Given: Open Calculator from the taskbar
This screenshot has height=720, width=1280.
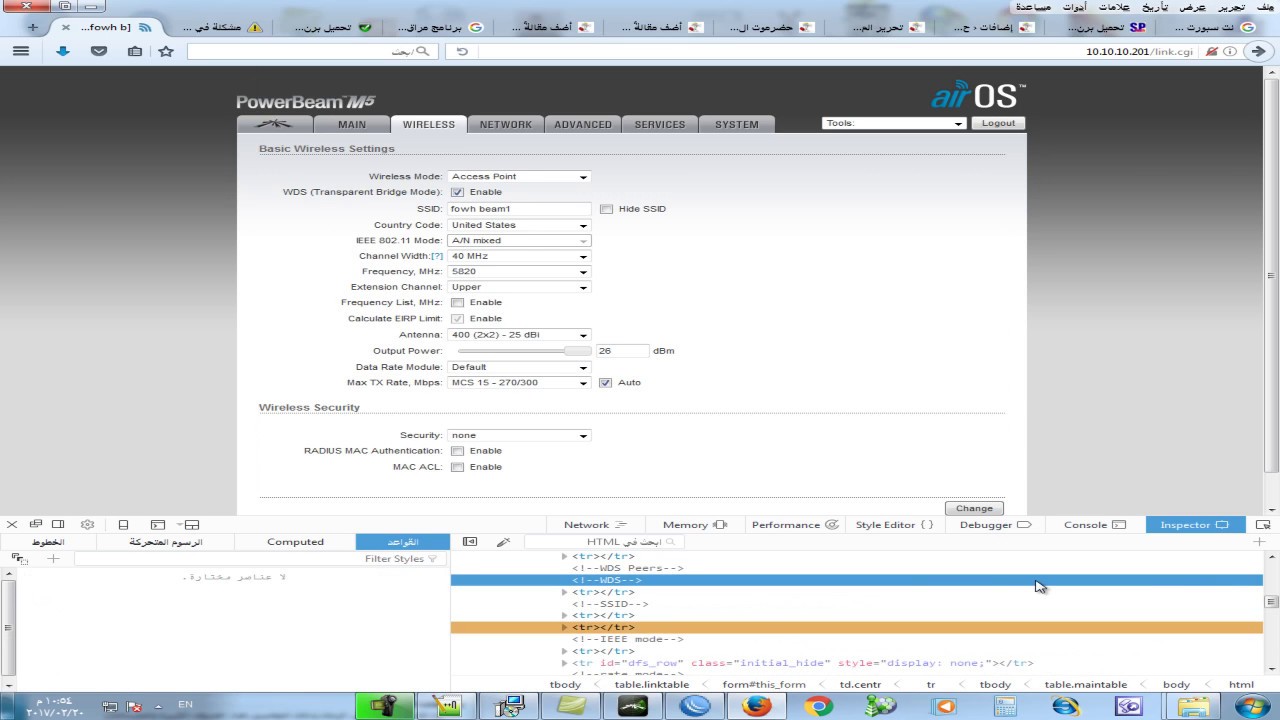Looking at the screenshot, I should [x=1005, y=706].
